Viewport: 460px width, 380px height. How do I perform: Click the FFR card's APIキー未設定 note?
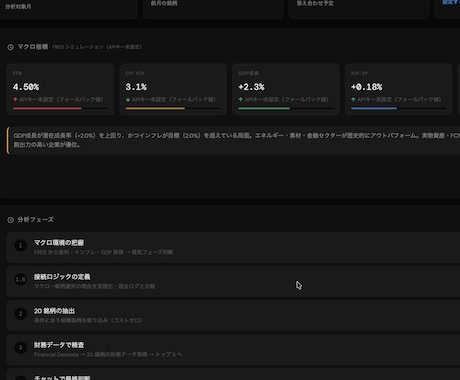[x=61, y=99]
